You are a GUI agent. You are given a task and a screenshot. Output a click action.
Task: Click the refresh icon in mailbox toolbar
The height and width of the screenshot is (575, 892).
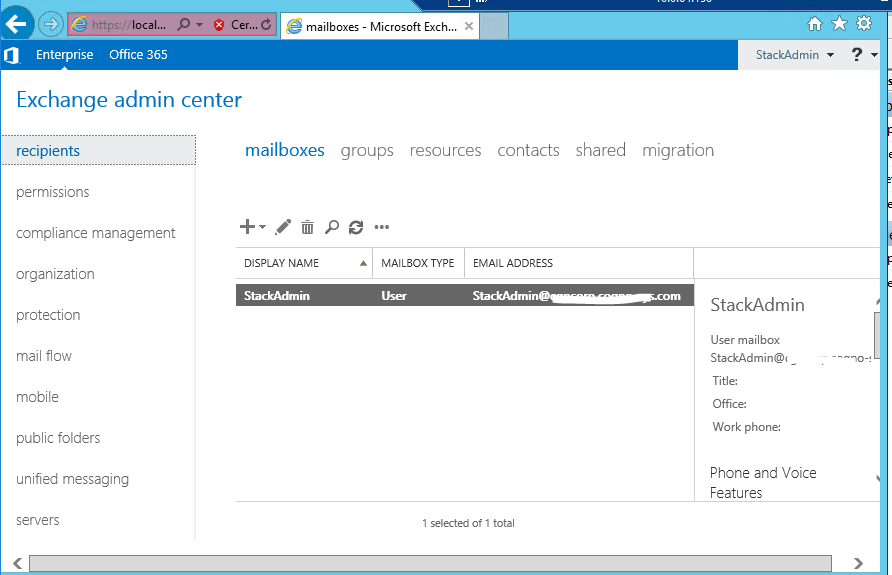coord(356,227)
